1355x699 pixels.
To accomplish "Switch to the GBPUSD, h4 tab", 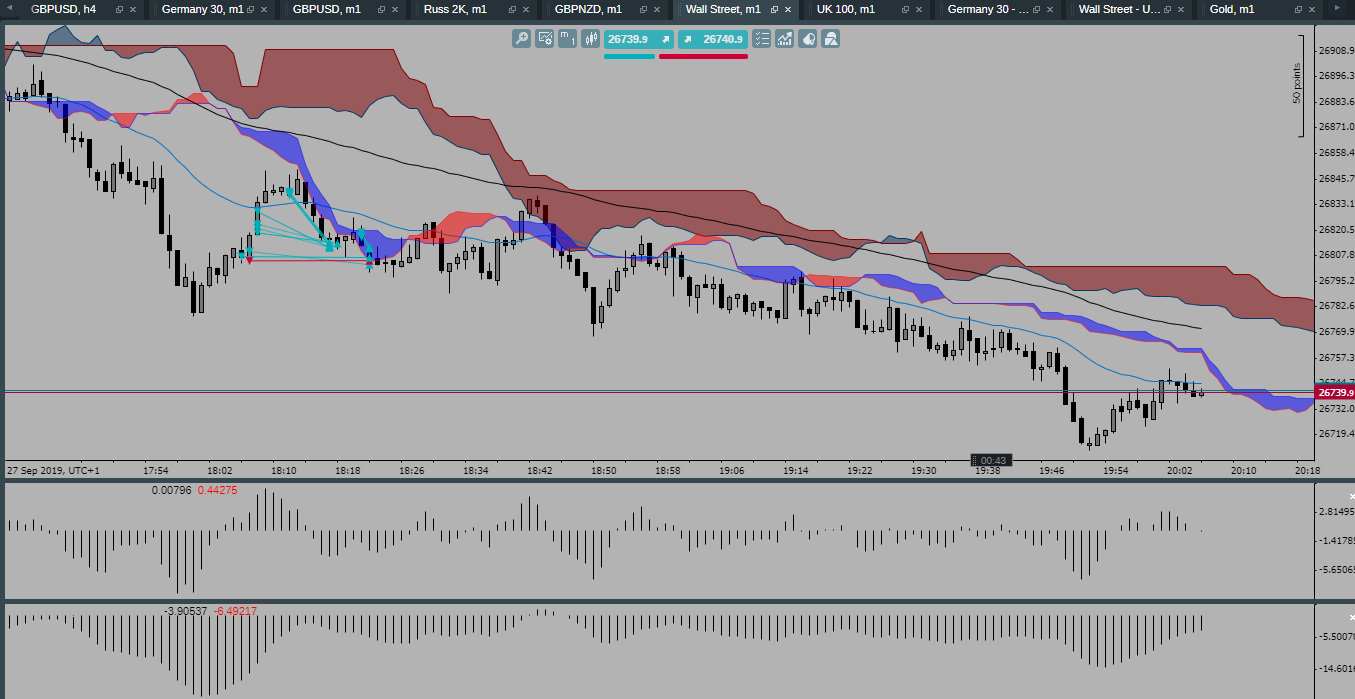I will [64, 9].
